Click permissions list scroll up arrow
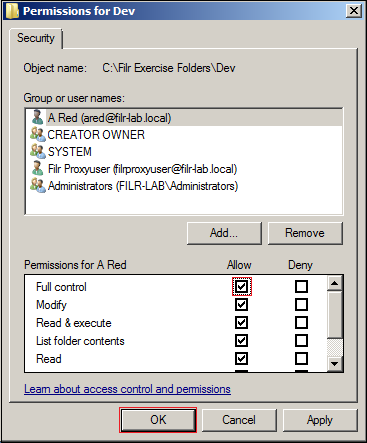The height and width of the screenshot is (443, 367). click(334, 283)
